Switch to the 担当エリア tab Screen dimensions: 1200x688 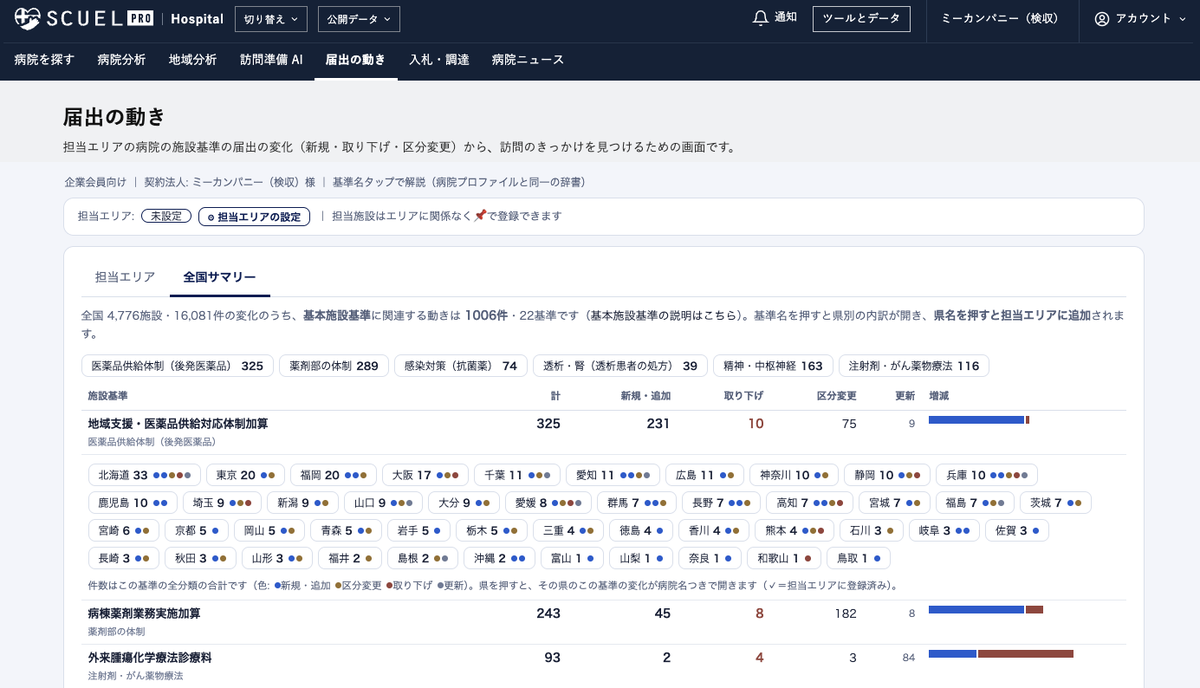(125, 277)
